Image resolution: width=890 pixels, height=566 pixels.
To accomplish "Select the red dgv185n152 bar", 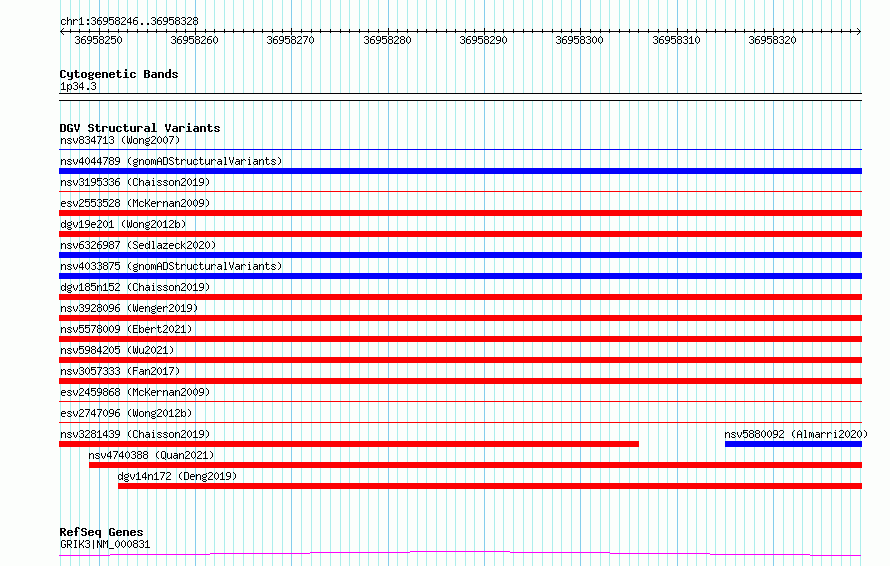I will [460, 297].
